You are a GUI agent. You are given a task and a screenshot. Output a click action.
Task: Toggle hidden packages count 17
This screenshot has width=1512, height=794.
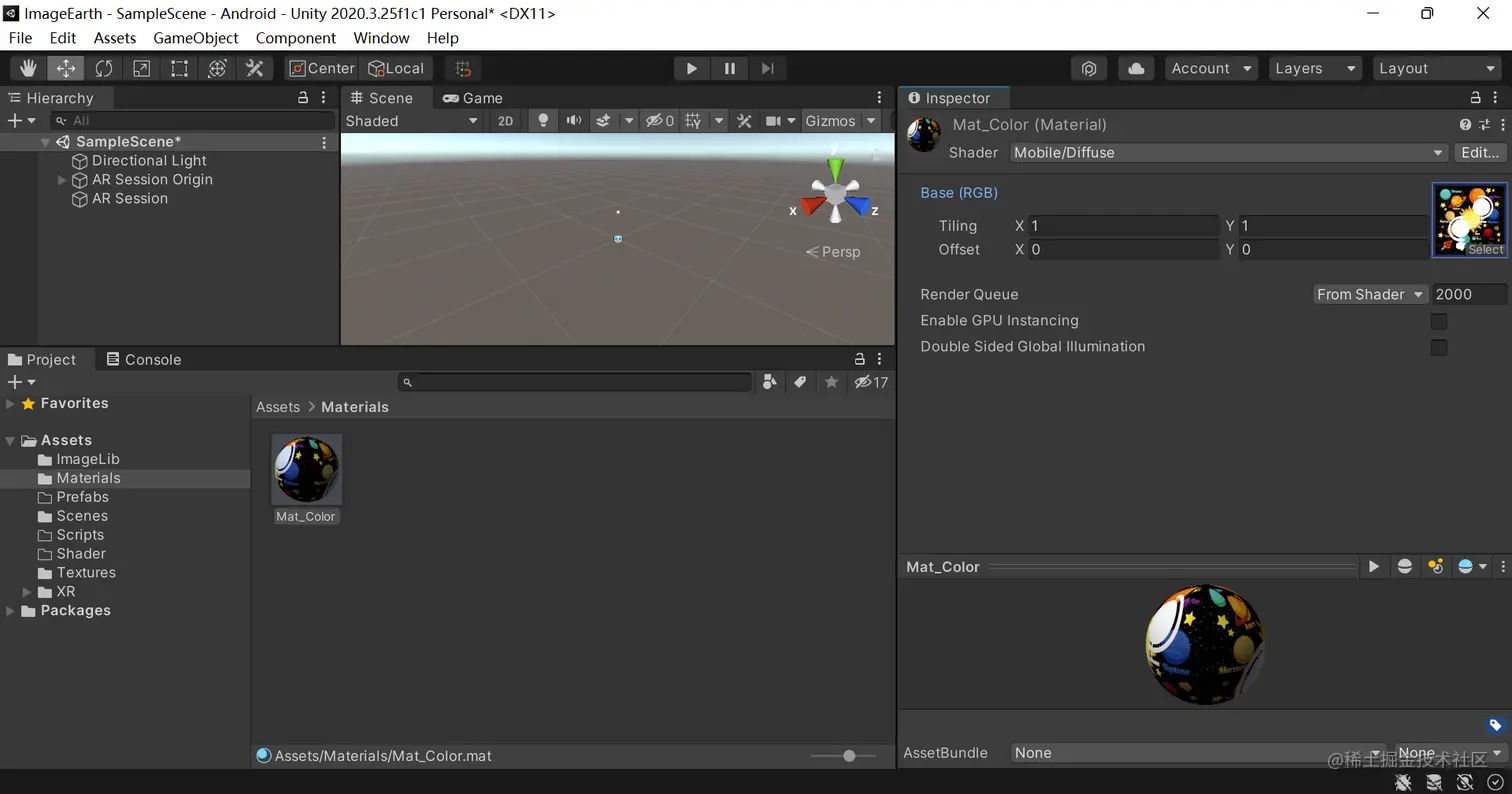871,382
